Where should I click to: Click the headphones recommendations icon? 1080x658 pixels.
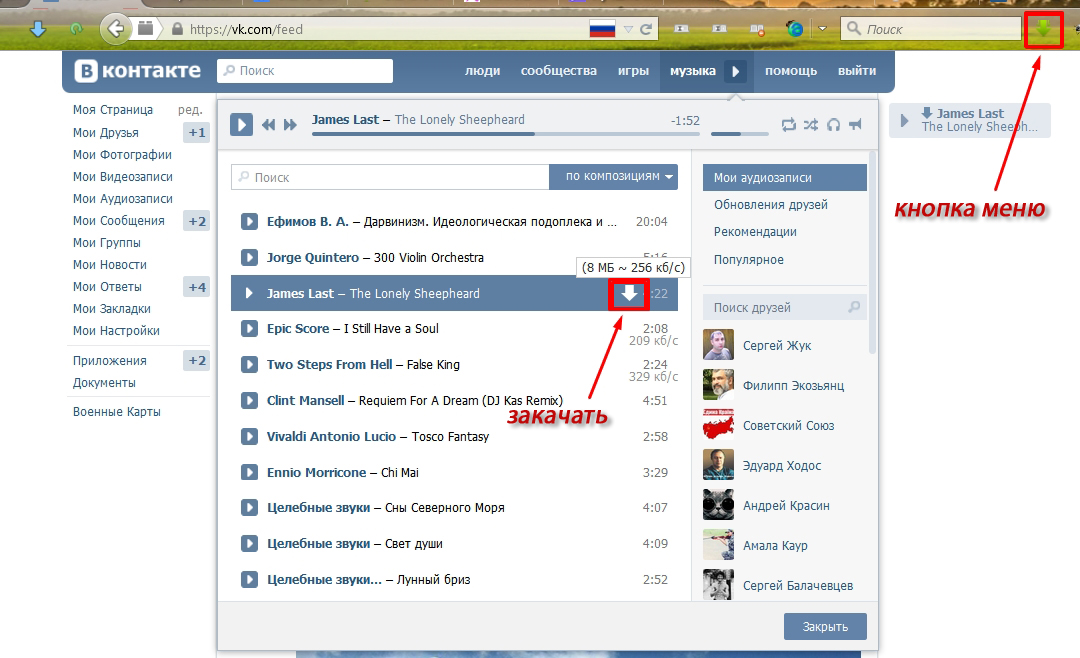[x=833, y=125]
